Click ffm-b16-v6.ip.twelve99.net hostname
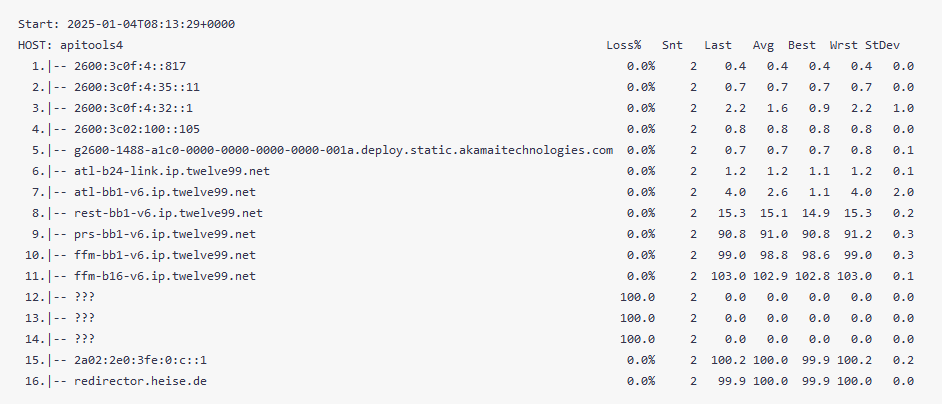 click(x=165, y=276)
